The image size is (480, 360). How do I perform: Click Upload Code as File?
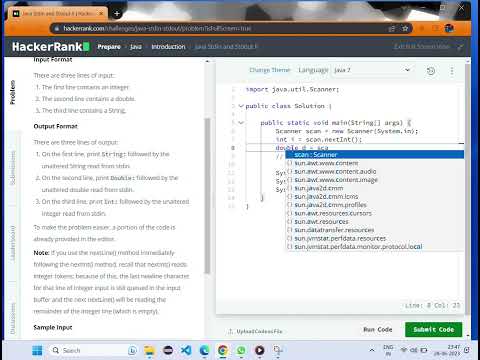tap(255, 331)
